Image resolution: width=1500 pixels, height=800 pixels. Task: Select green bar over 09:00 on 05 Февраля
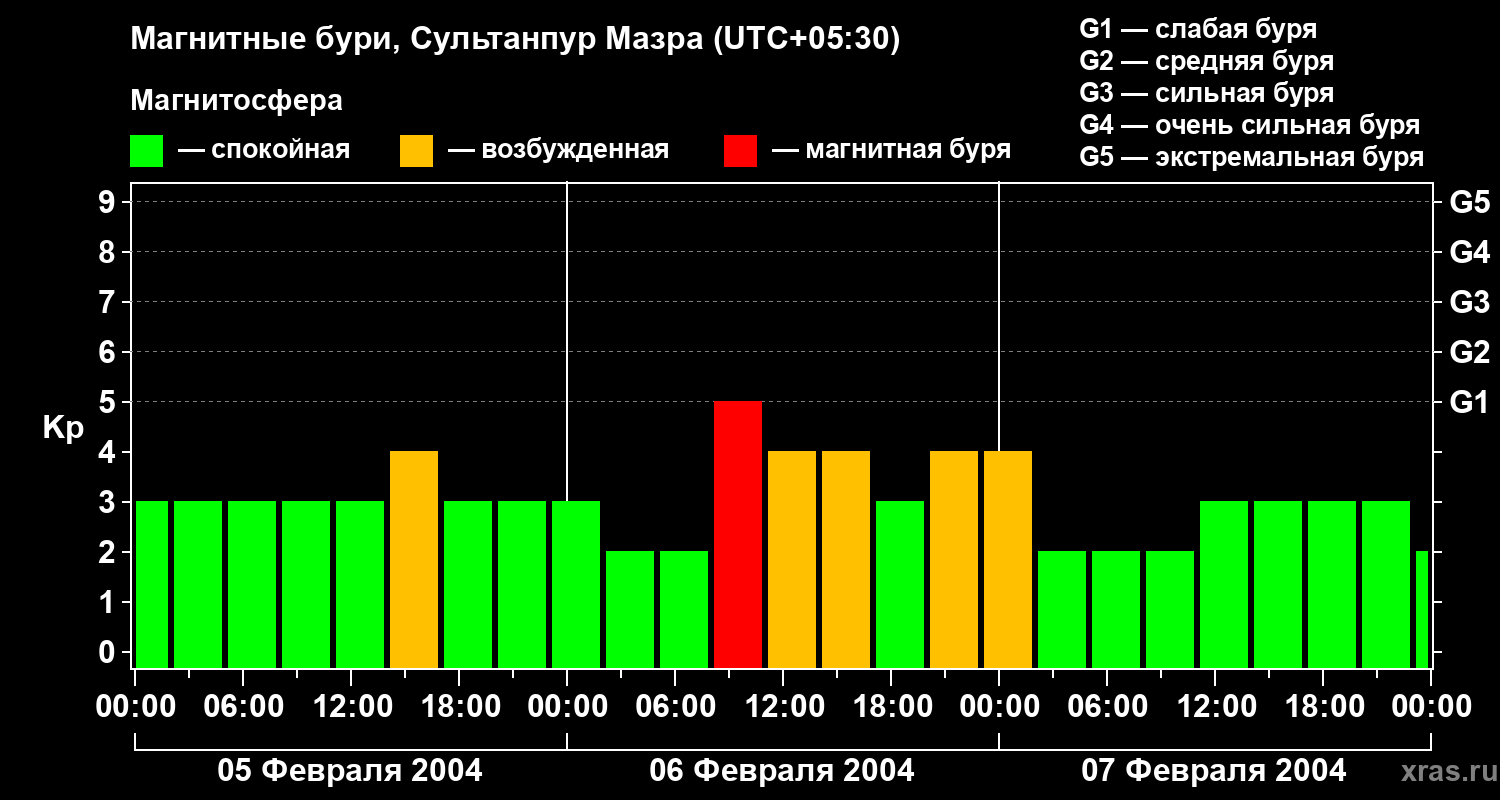pos(306,585)
